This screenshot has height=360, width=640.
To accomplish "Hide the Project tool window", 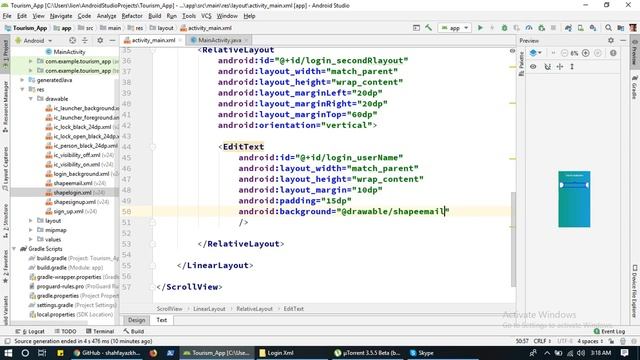I will tap(112, 40).
